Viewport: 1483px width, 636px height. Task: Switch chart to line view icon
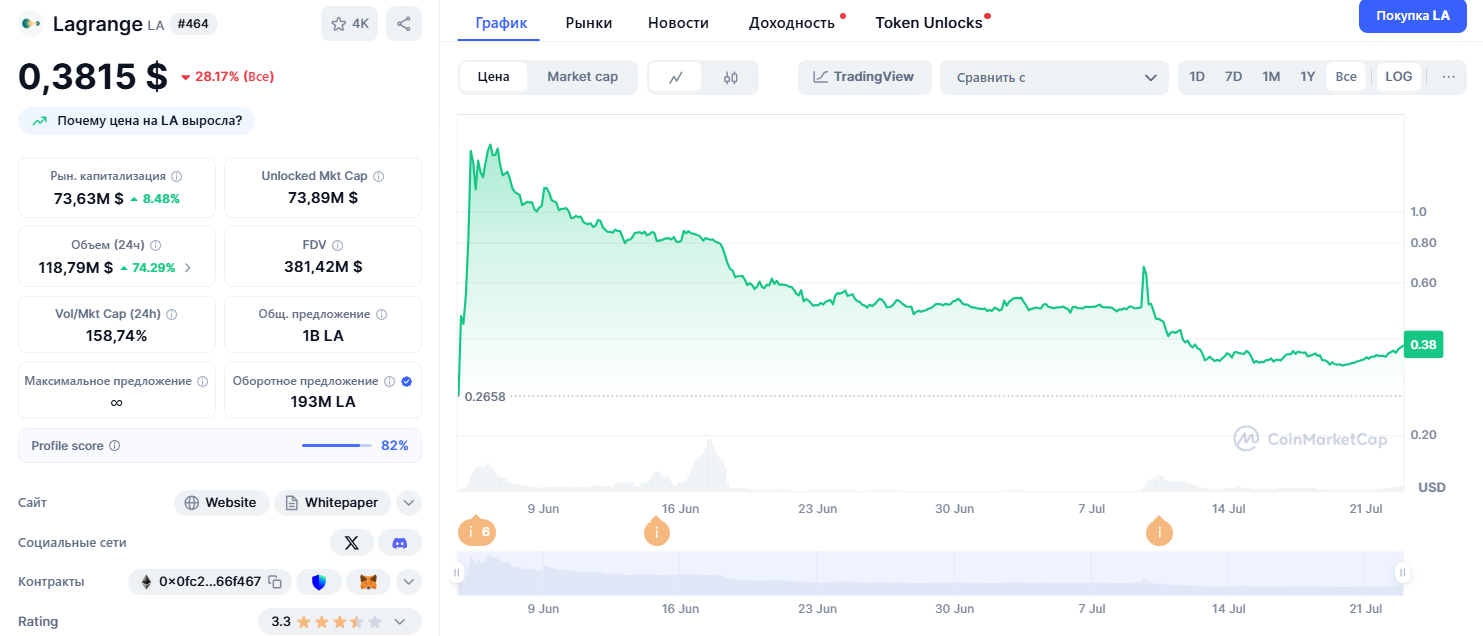pos(676,77)
